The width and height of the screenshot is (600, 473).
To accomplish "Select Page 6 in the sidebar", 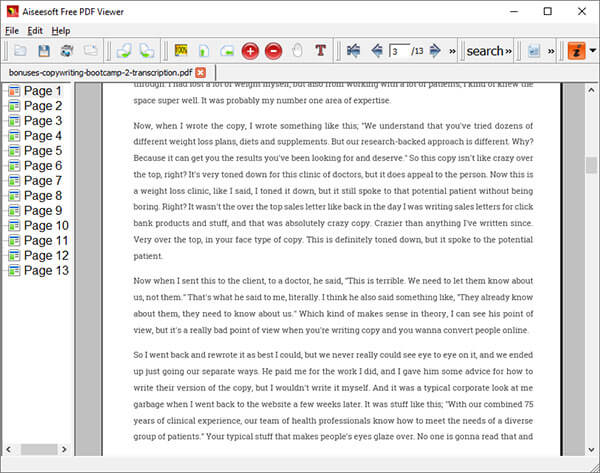I will coord(43,165).
